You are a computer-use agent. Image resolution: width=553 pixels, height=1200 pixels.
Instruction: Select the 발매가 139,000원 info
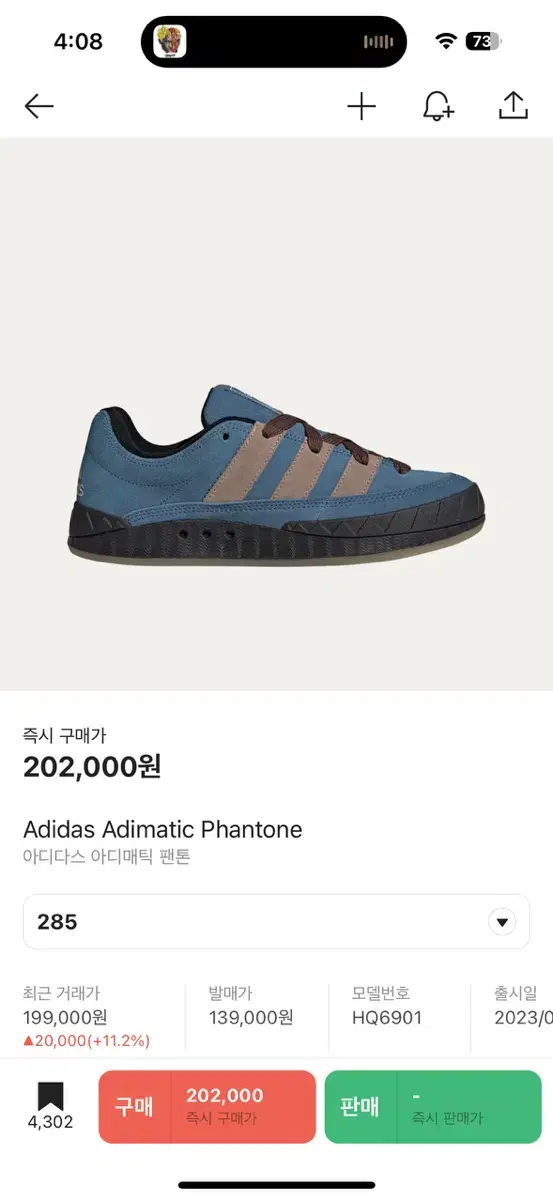point(251,1006)
